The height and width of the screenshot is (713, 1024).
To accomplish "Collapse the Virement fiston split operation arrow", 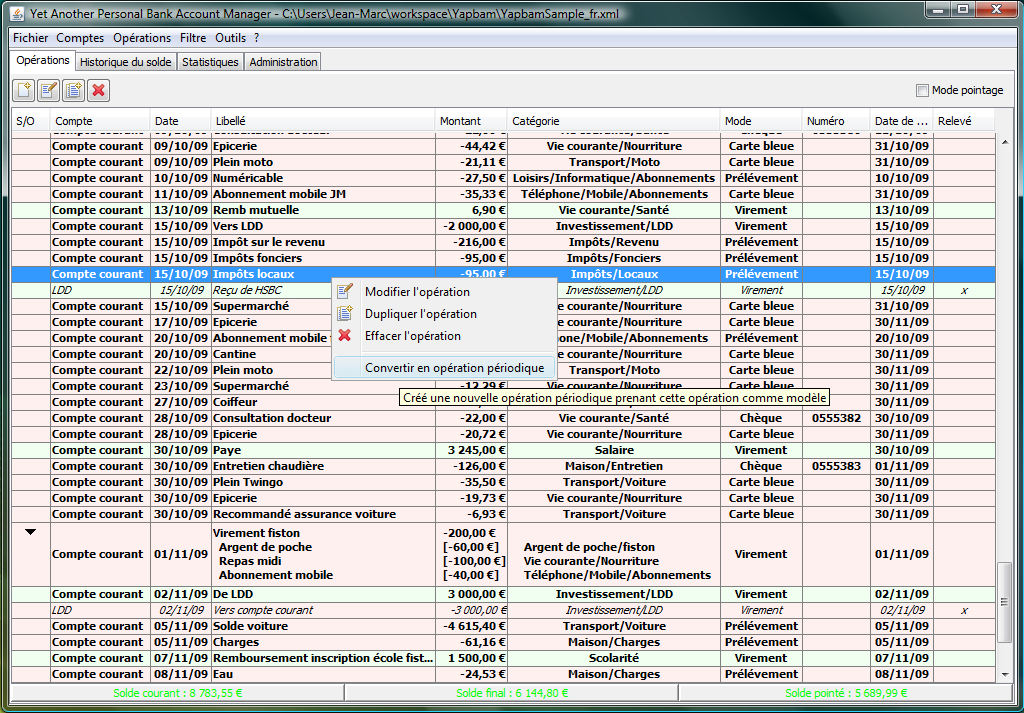I will [x=30, y=532].
